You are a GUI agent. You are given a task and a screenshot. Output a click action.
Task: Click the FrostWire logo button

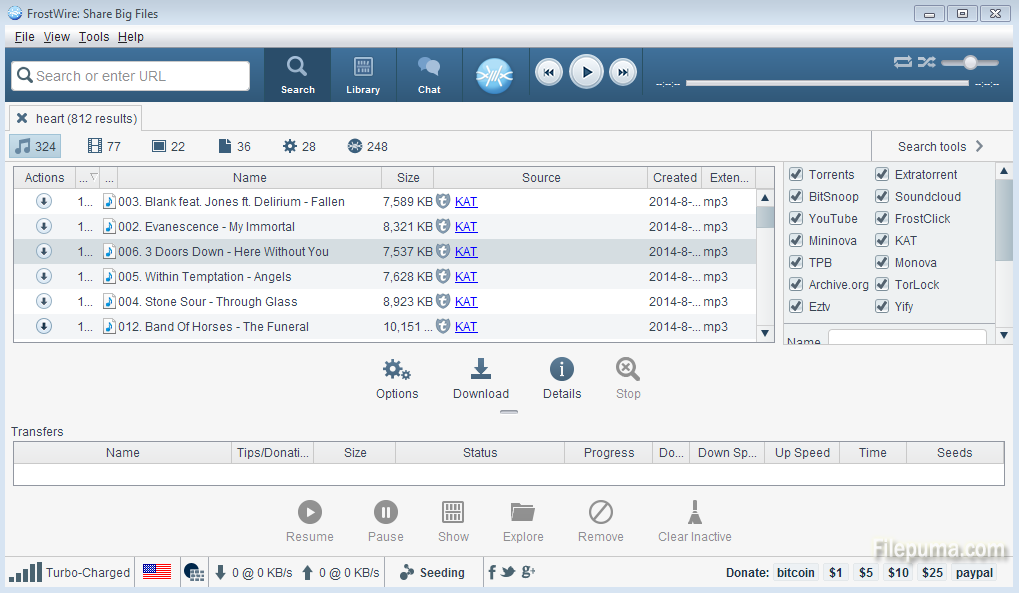click(x=494, y=75)
